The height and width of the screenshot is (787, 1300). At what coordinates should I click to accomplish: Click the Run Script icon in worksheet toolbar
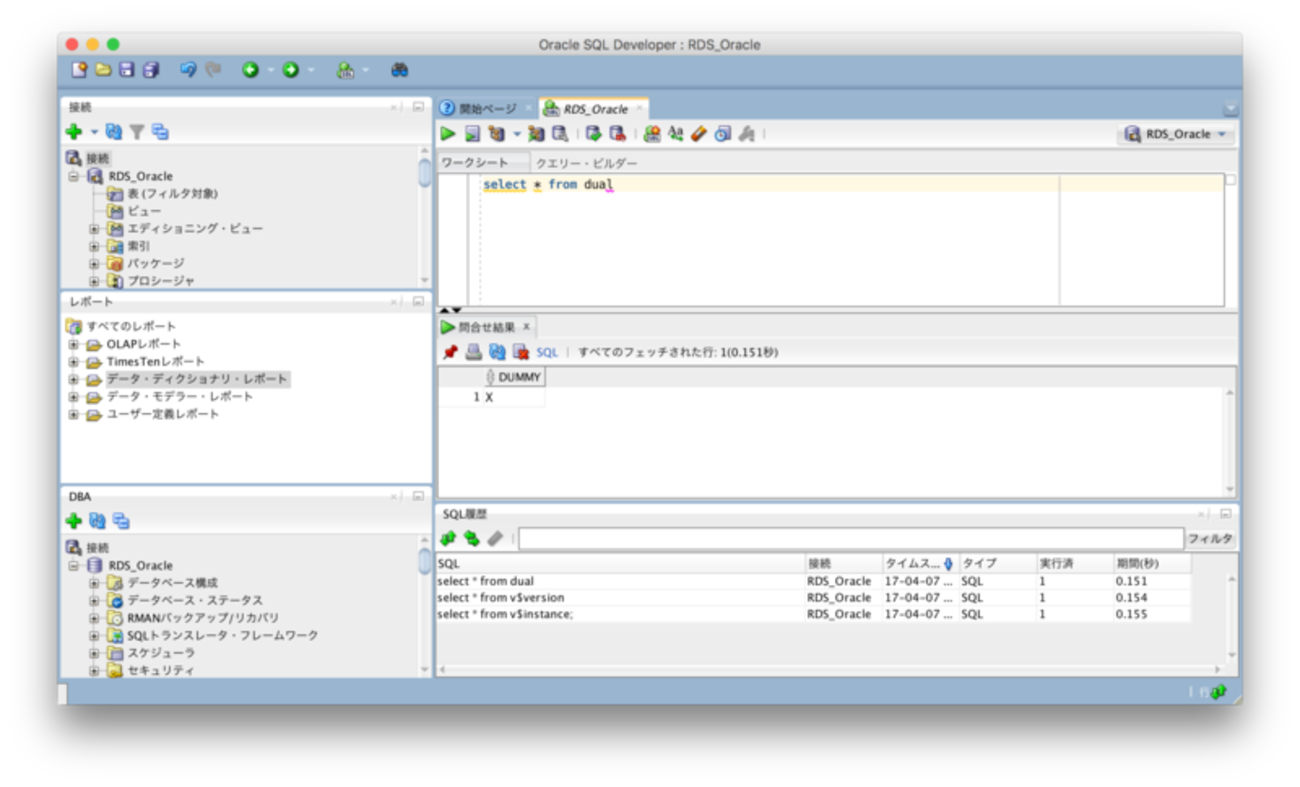click(472, 134)
